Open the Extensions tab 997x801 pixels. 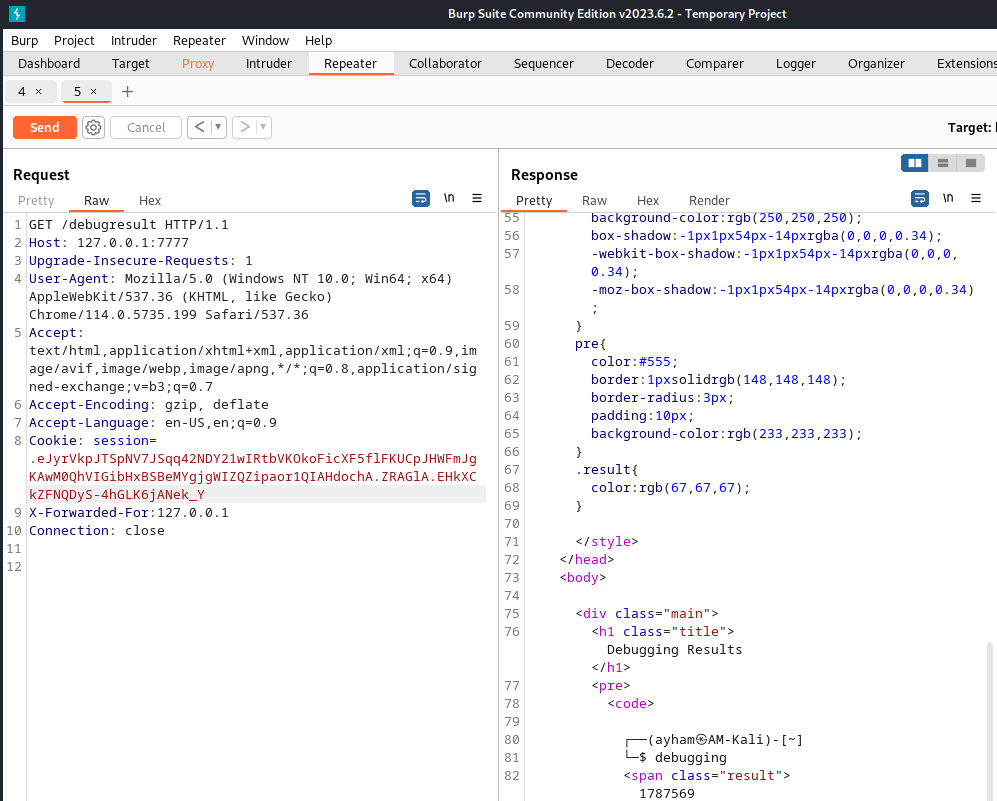[x=966, y=64]
